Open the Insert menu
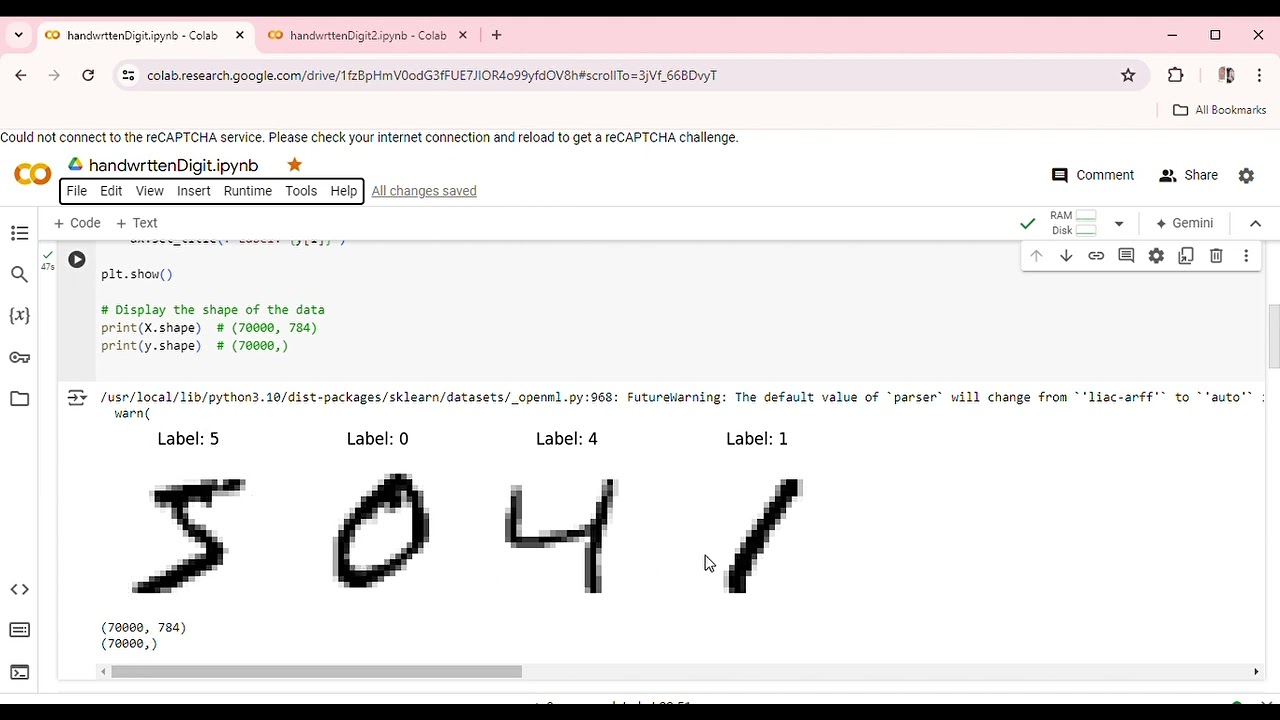 click(194, 191)
